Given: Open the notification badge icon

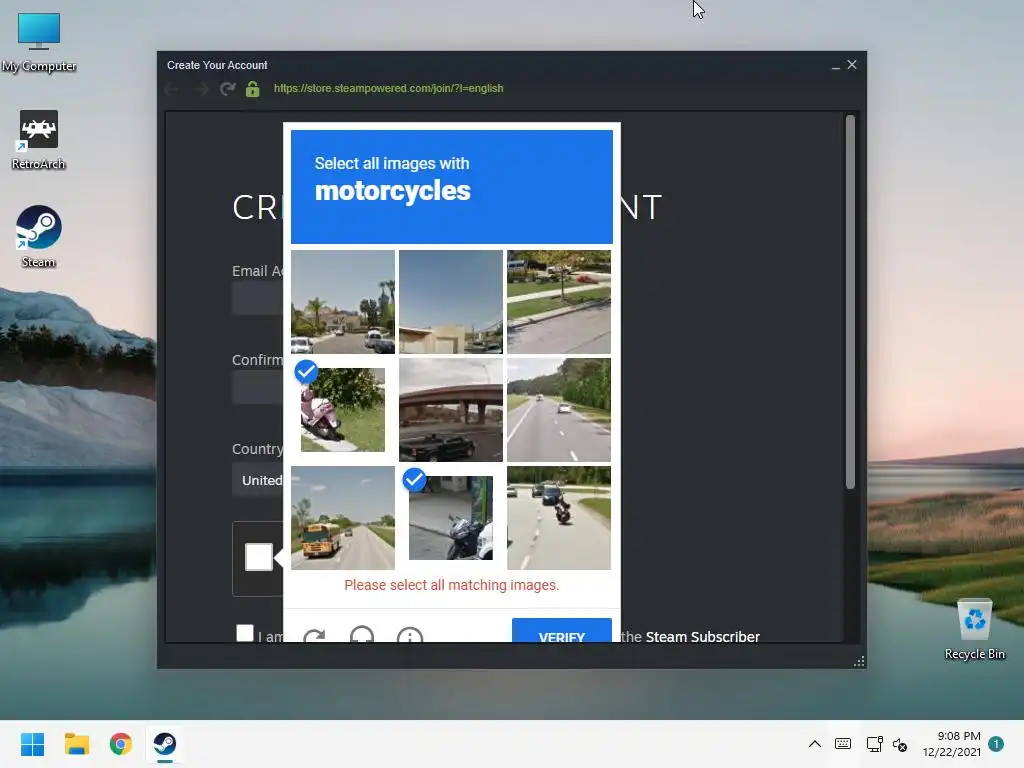Looking at the screenshot, I should tap(996, 744).
